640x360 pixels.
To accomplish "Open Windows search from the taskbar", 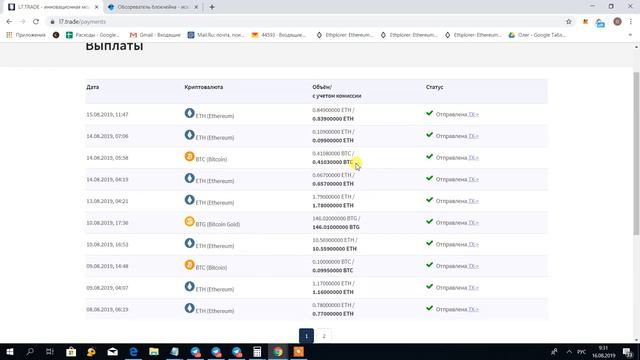I will click(x=30, y=351).
